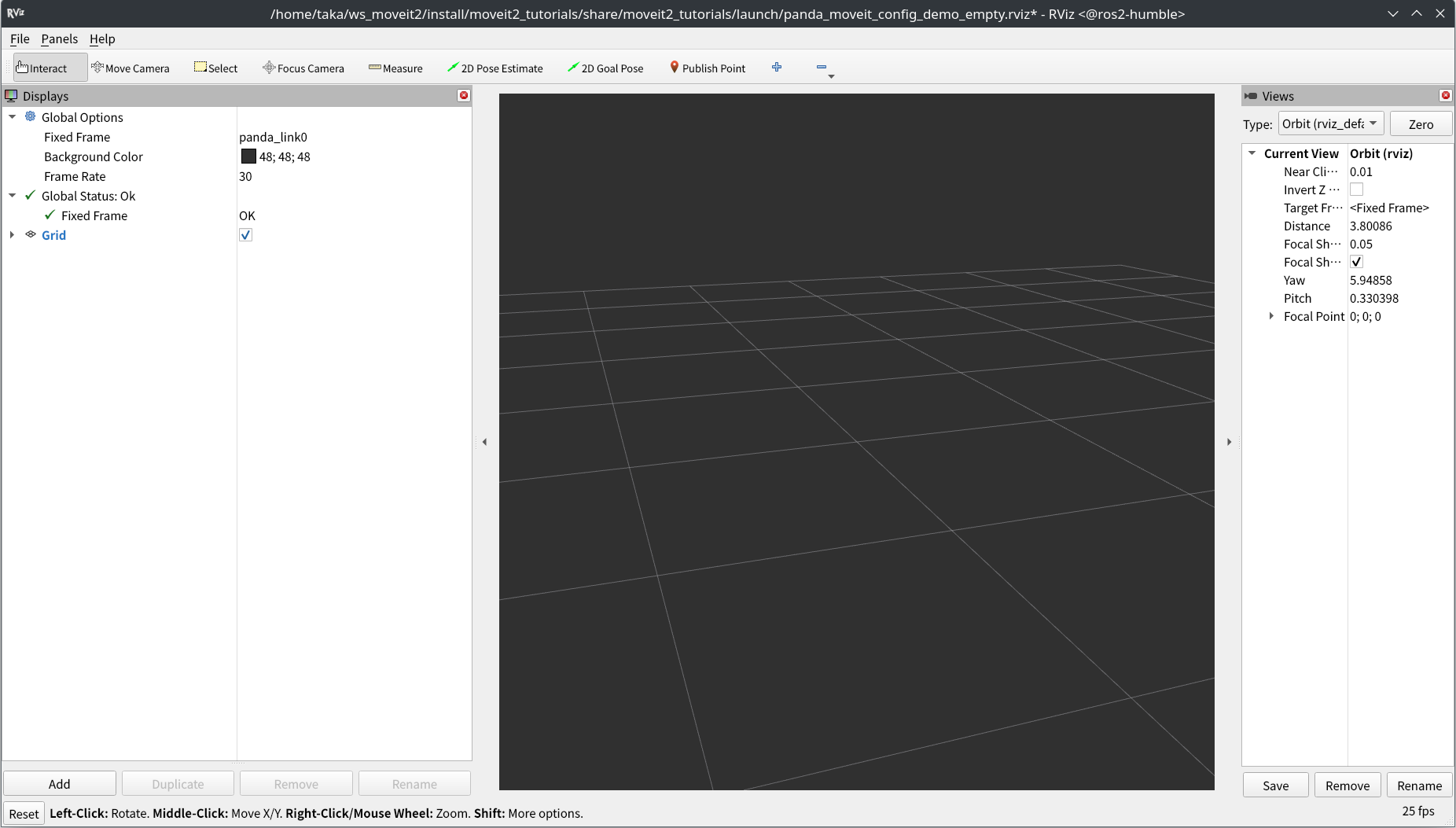This screenshot has width=1456, height=828.
Task: Choose the Select tool
Action: click(216, 68)
